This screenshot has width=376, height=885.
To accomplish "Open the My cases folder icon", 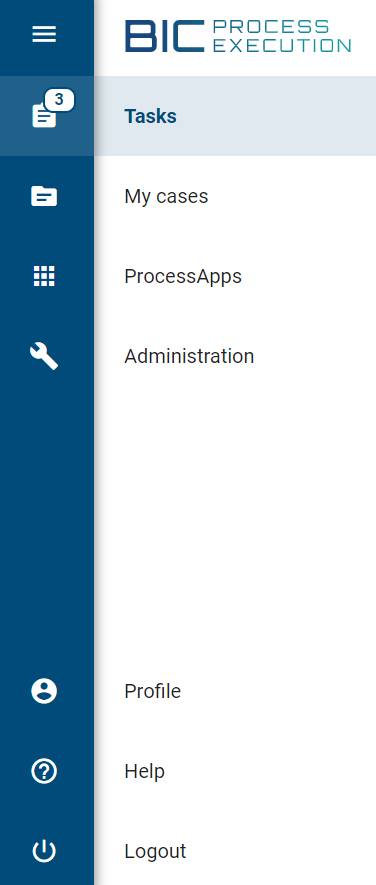I will click(44, 196).
